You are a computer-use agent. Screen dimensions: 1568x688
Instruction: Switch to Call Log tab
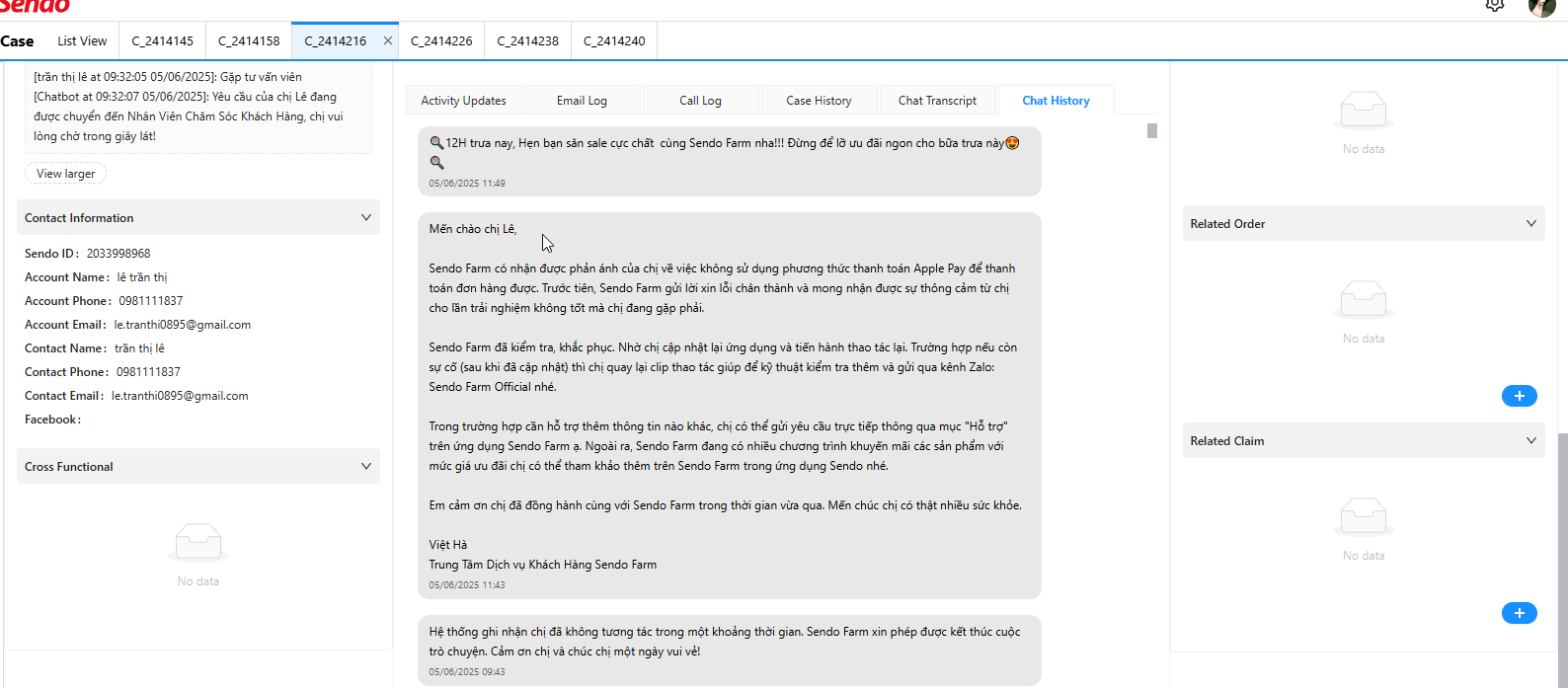coord(700,101)
